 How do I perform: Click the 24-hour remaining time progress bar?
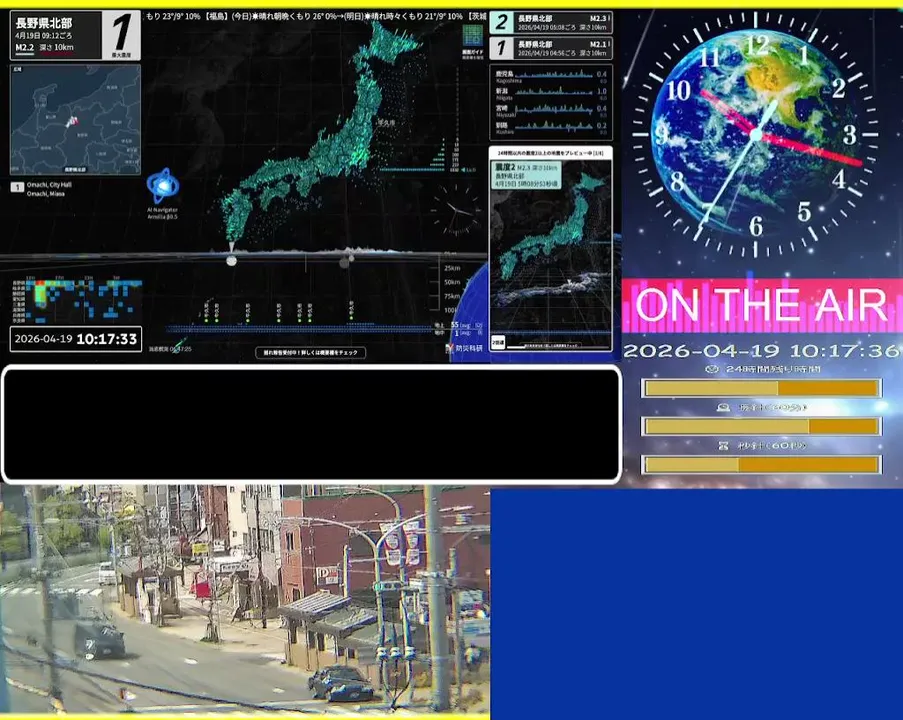[761, 388]
